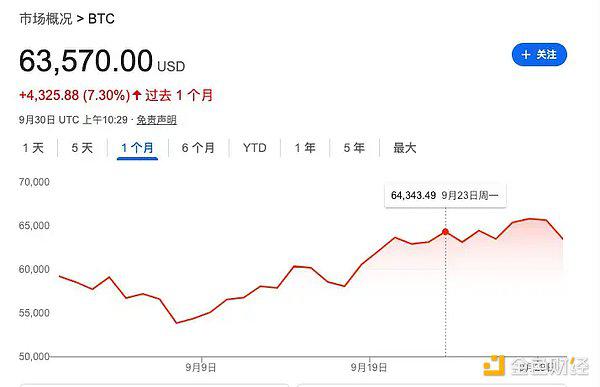Switch to the 6 个月 range tab
This screenshot has height=387, width=600.
coord(198,148)
